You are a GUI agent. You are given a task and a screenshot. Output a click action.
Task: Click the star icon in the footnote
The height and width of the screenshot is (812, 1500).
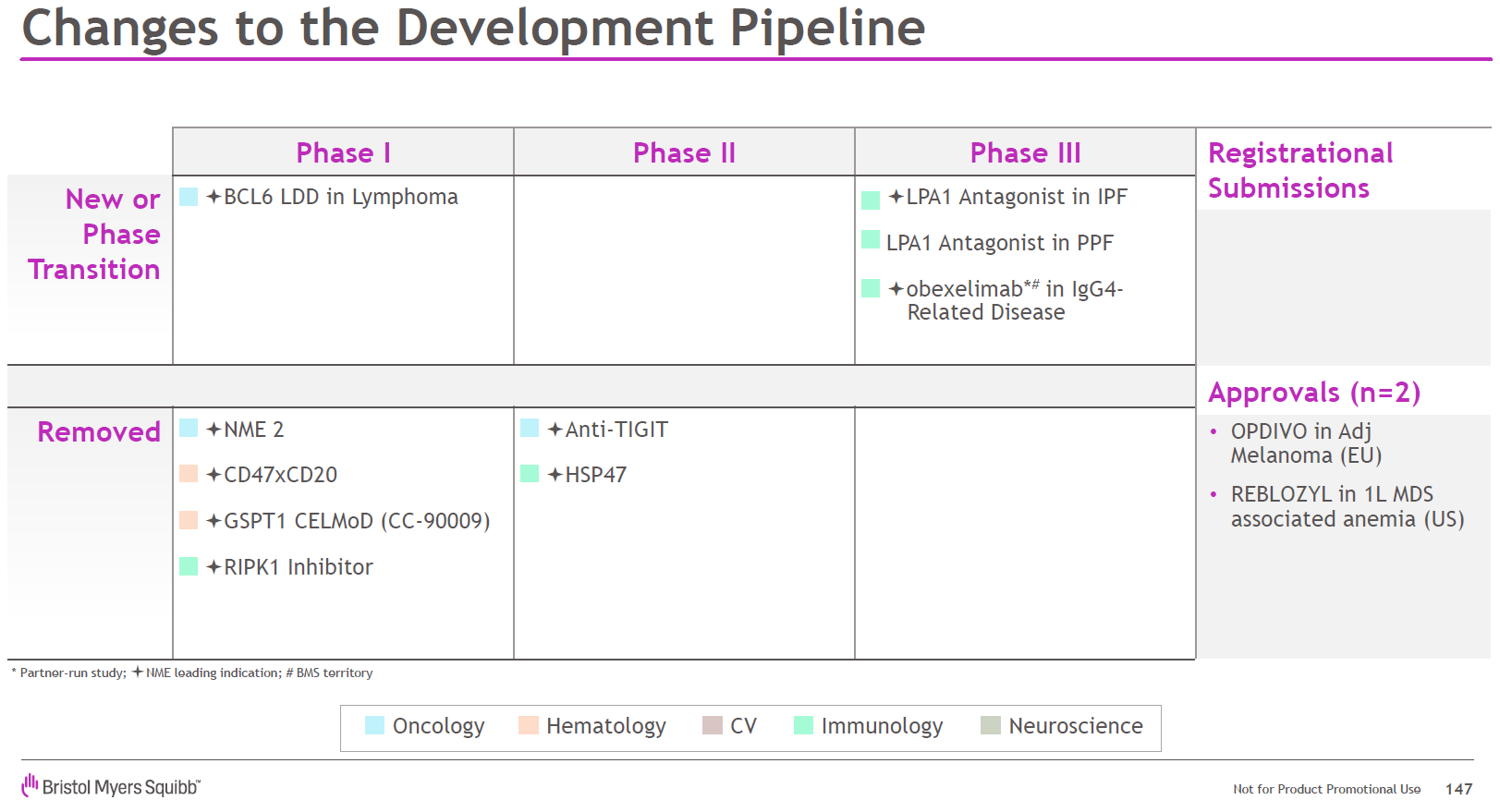coord(137,672)
